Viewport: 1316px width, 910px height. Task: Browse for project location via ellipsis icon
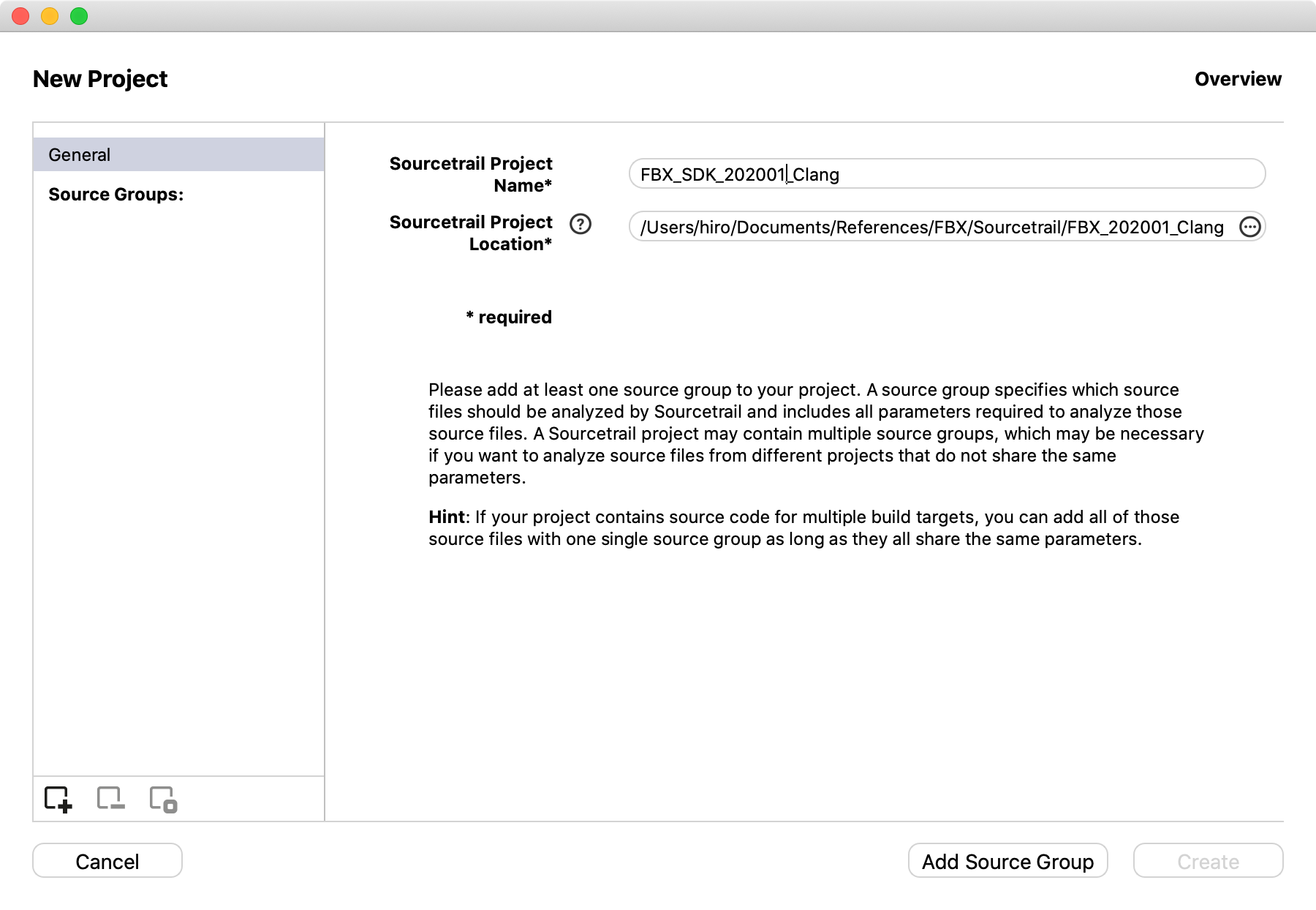[x=1250, y=227]
